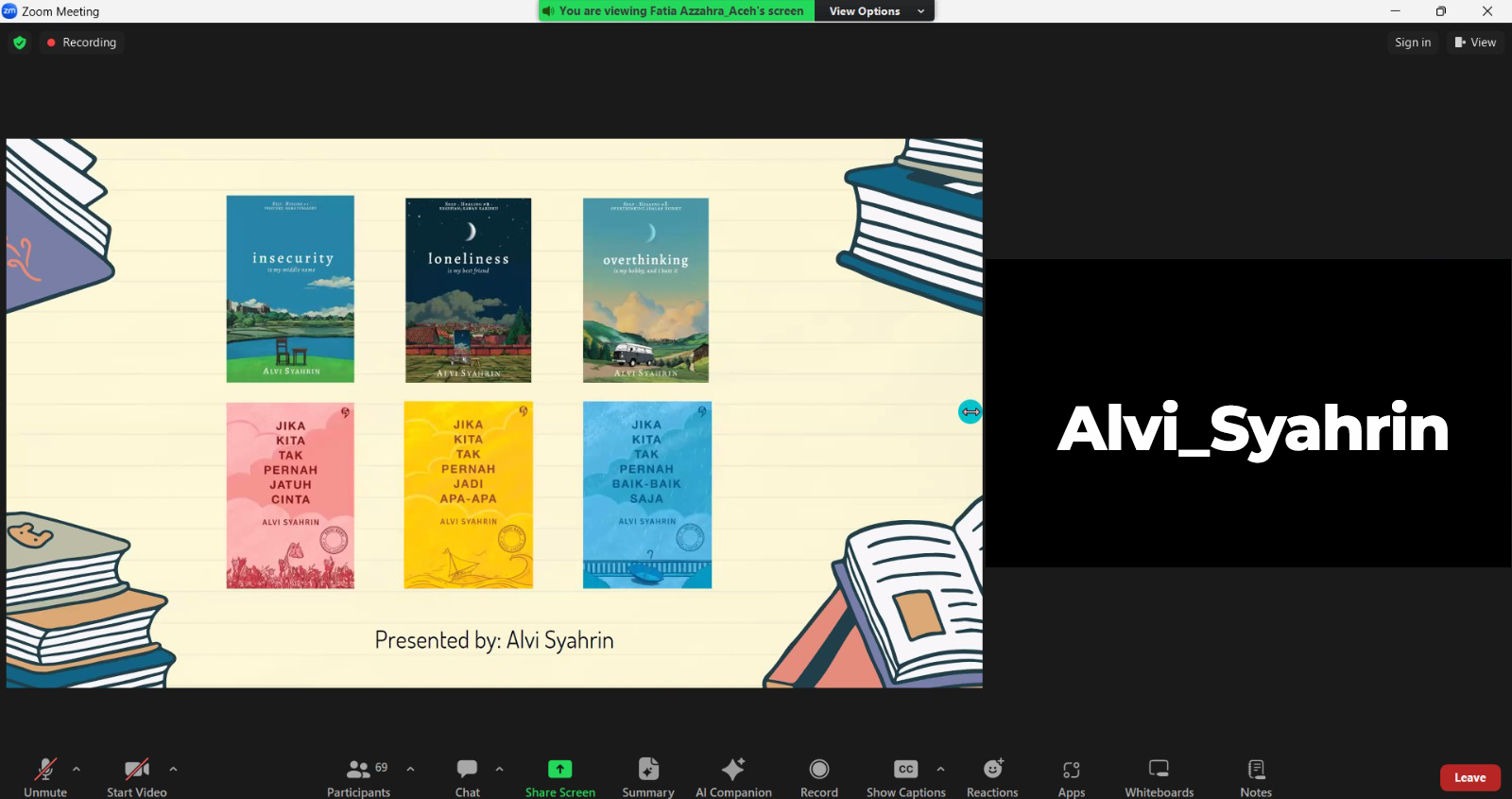Click the green Share Screen icon

pyautogui.click(x=560, y=769)
